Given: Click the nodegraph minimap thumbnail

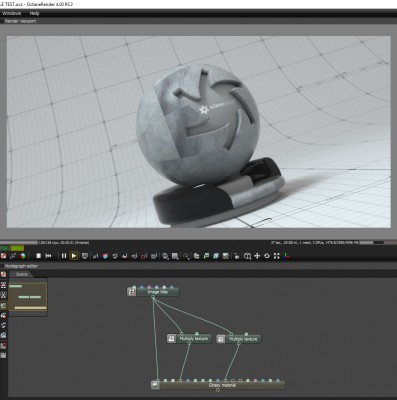Looking at the screenshot, I should tap(28, 297).
